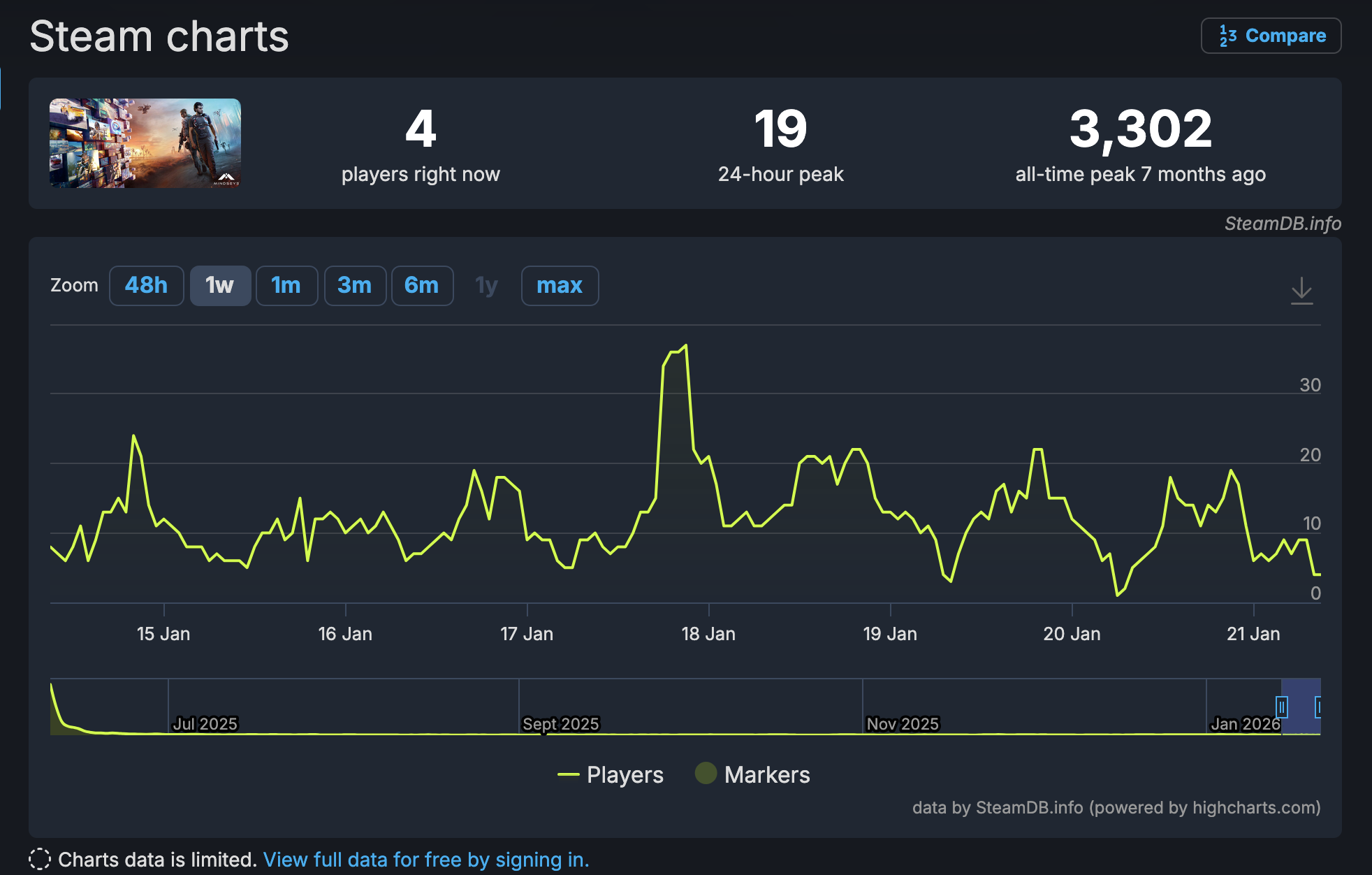Viewport: 1372px width, 875px height.
Task: Select the 3m zoom preset
Action: click(x=355, y=286)
